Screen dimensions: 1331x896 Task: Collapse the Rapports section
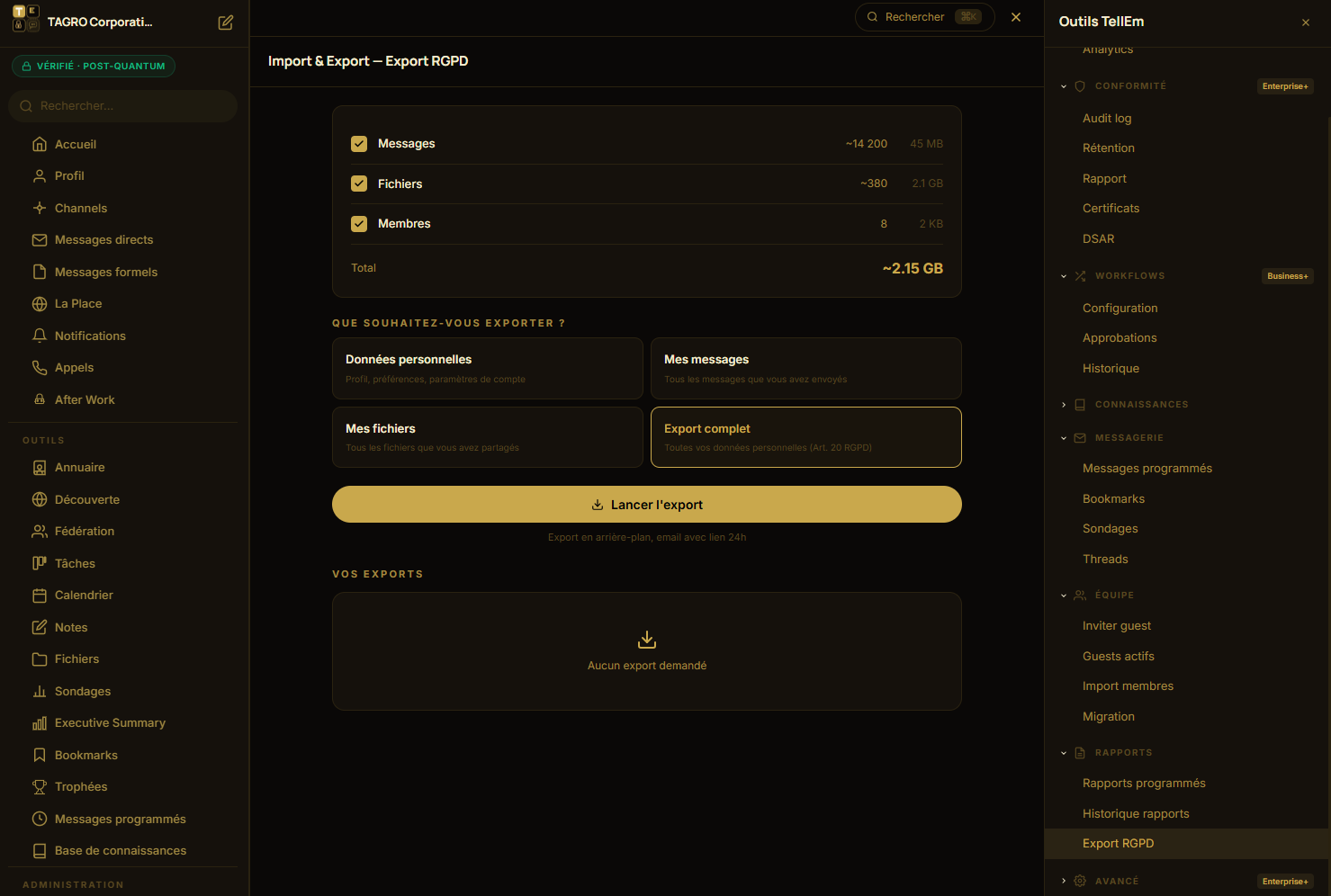1064,753
